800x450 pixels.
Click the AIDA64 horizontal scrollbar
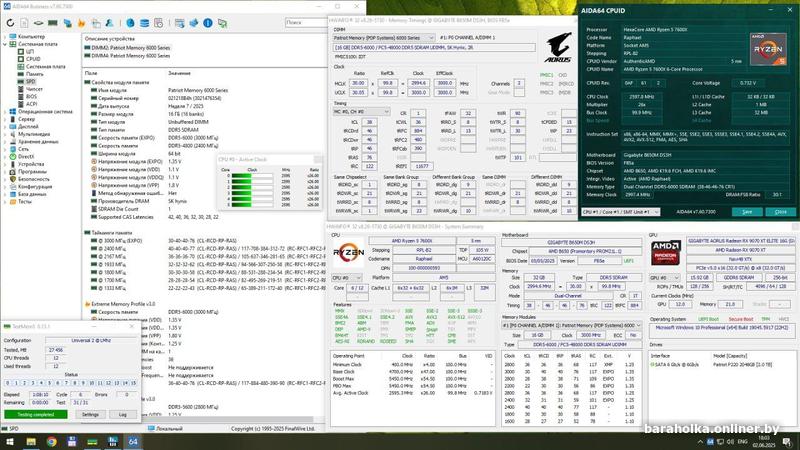204,420
